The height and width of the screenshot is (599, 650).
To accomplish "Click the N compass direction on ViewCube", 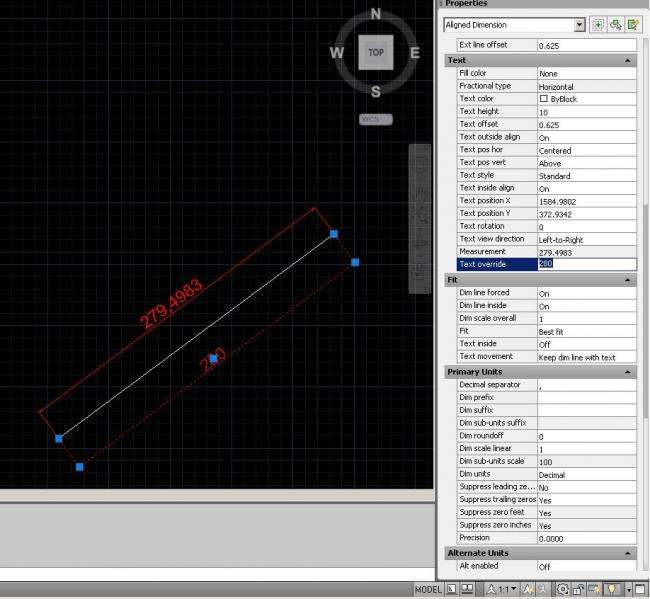I will click(x=376, y=14).
